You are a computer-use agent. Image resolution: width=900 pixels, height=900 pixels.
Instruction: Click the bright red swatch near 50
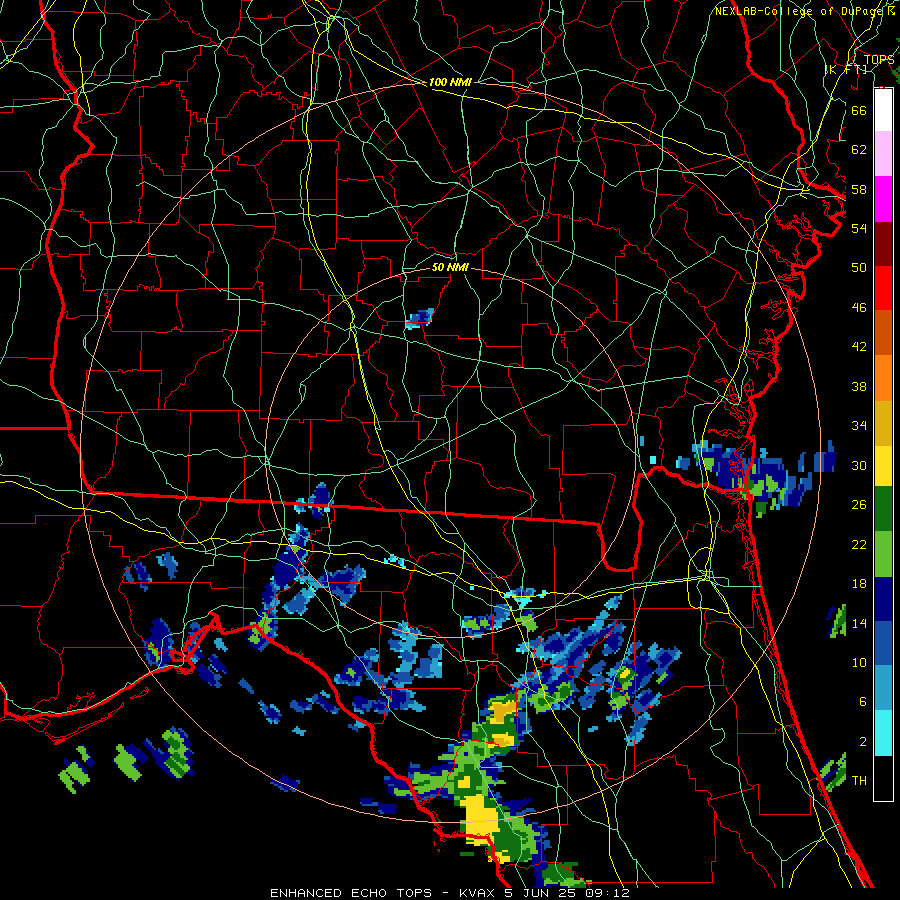click(x=883, y=288)
